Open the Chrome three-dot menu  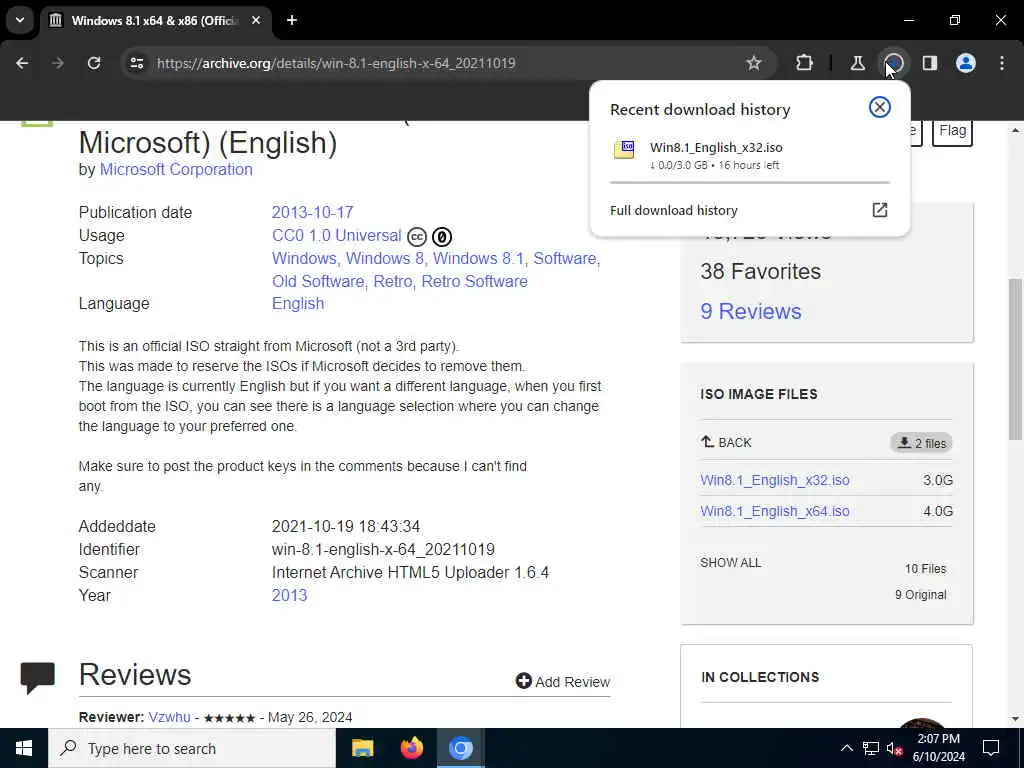(x=1002, y=63)
